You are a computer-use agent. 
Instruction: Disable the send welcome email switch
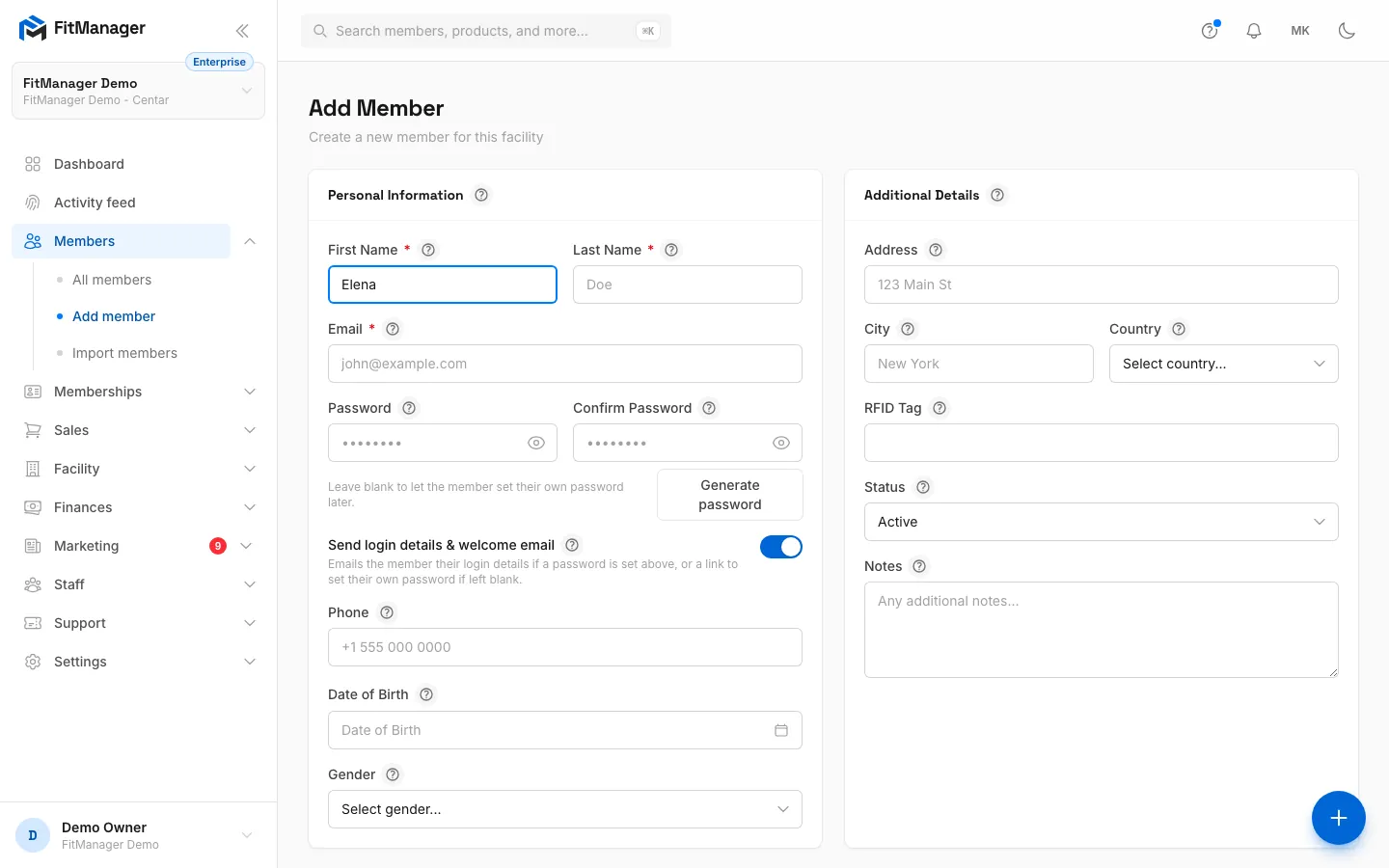(x=781, y=547)
